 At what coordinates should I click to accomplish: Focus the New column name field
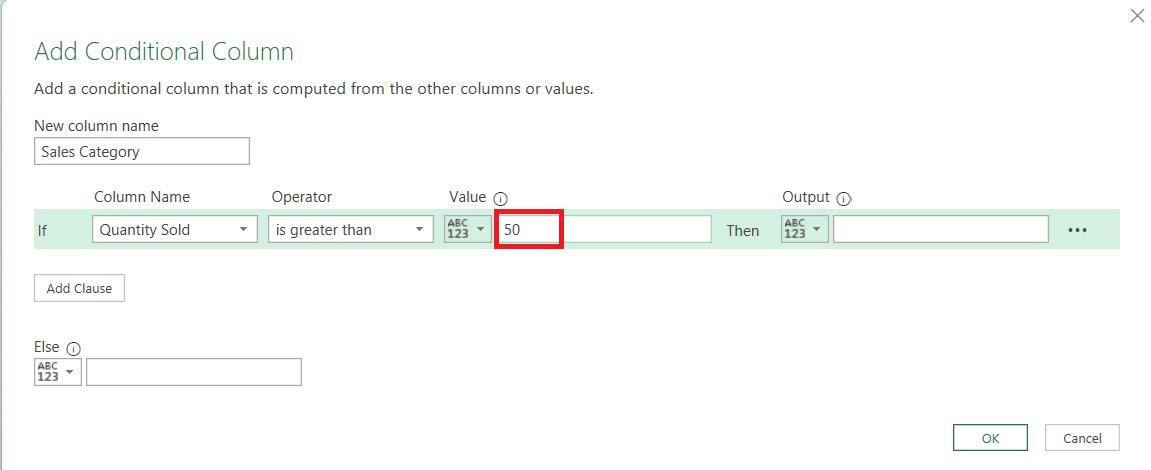tap(142, 151)
